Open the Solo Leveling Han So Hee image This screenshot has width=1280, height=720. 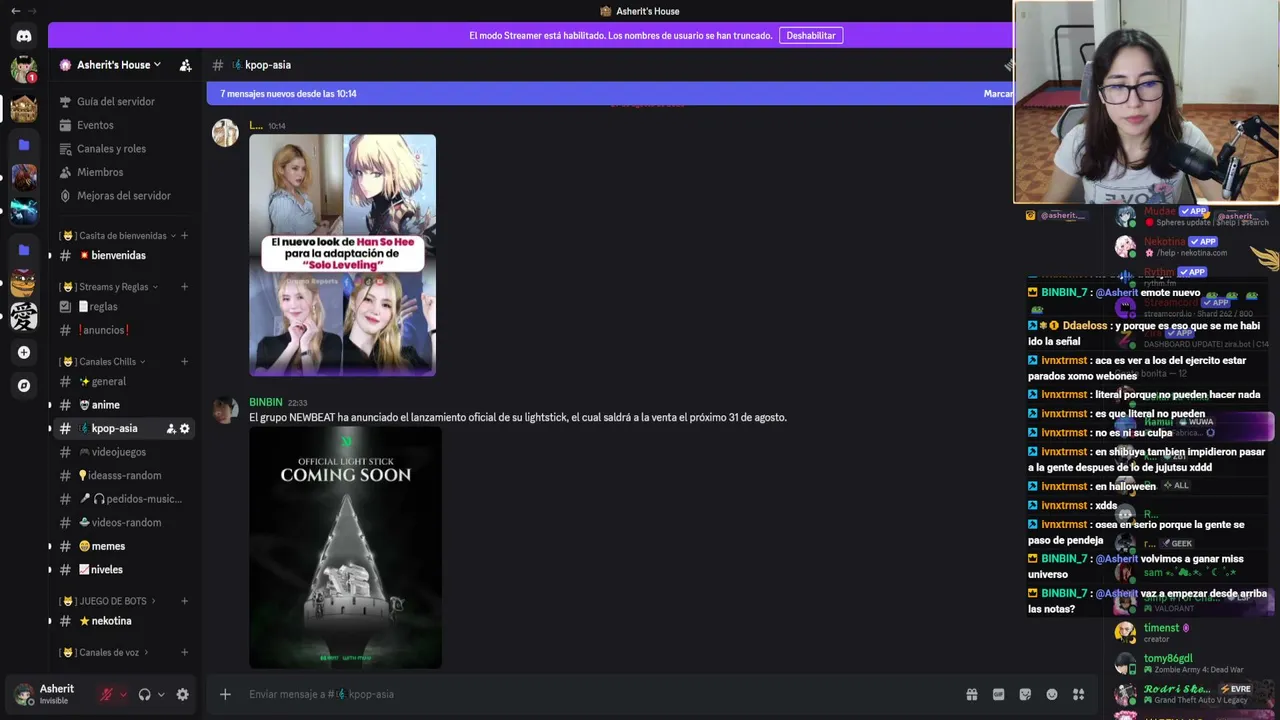(342, 255)
